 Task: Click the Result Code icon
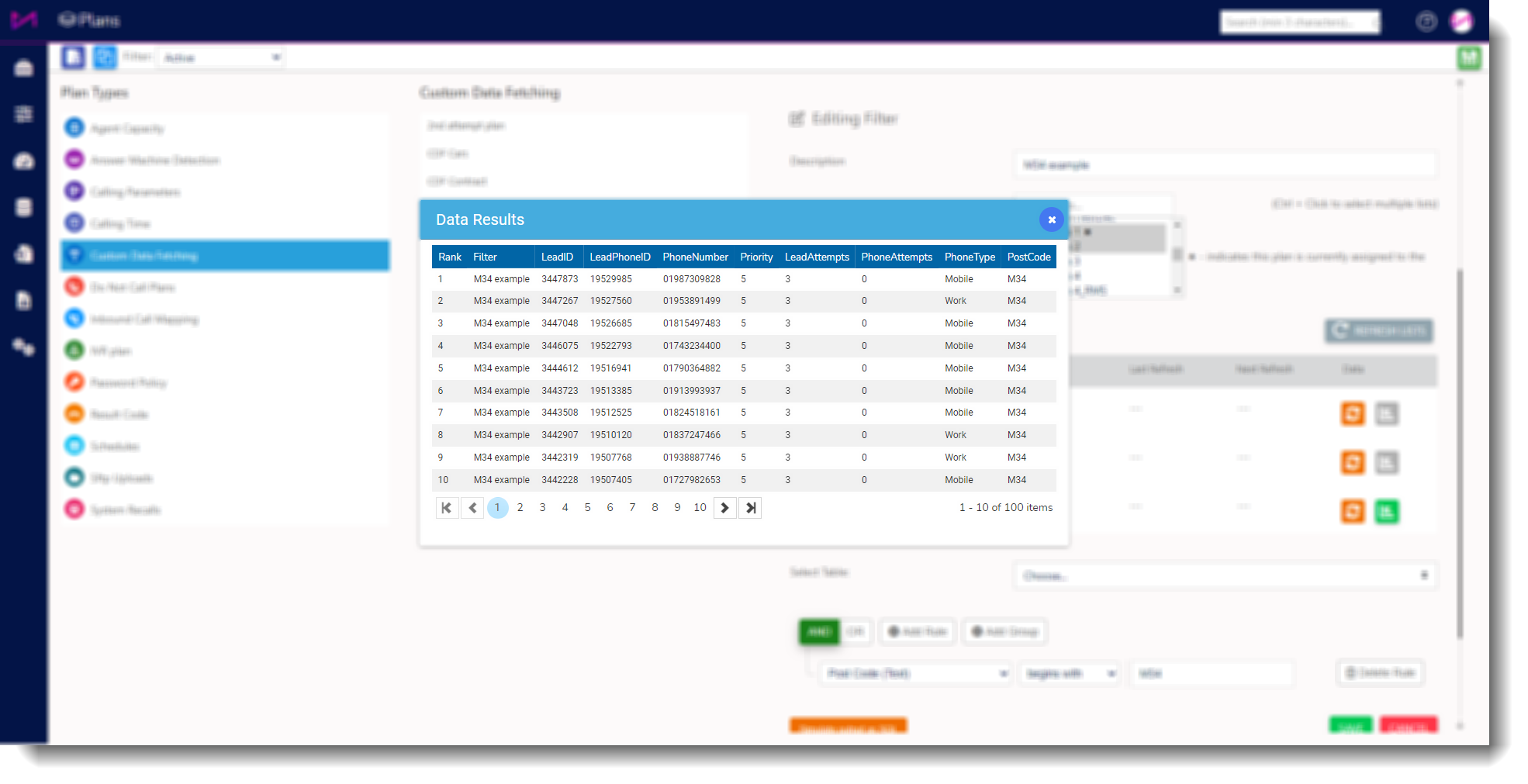click(x=74, y=414)
